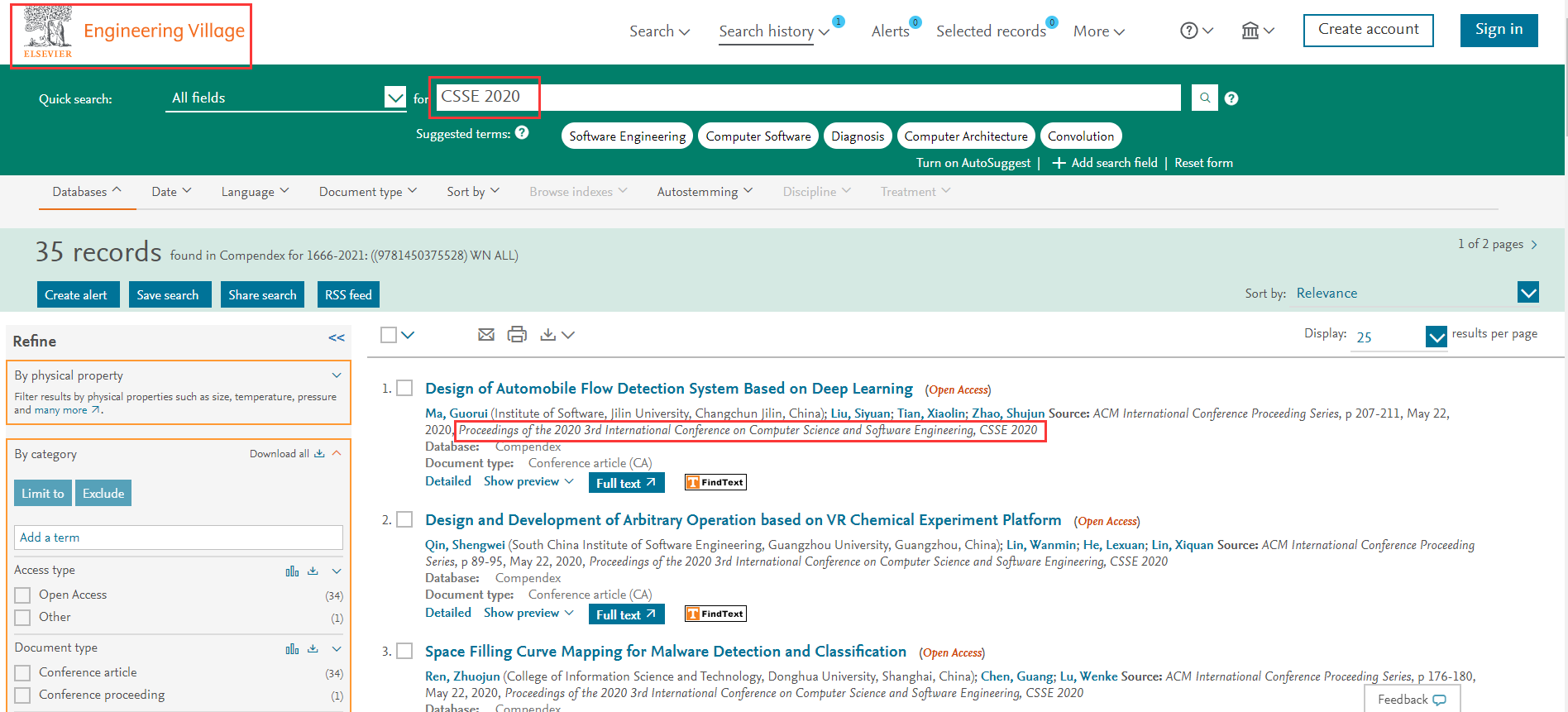Select the checkbox for result 1

pos(404,388)
